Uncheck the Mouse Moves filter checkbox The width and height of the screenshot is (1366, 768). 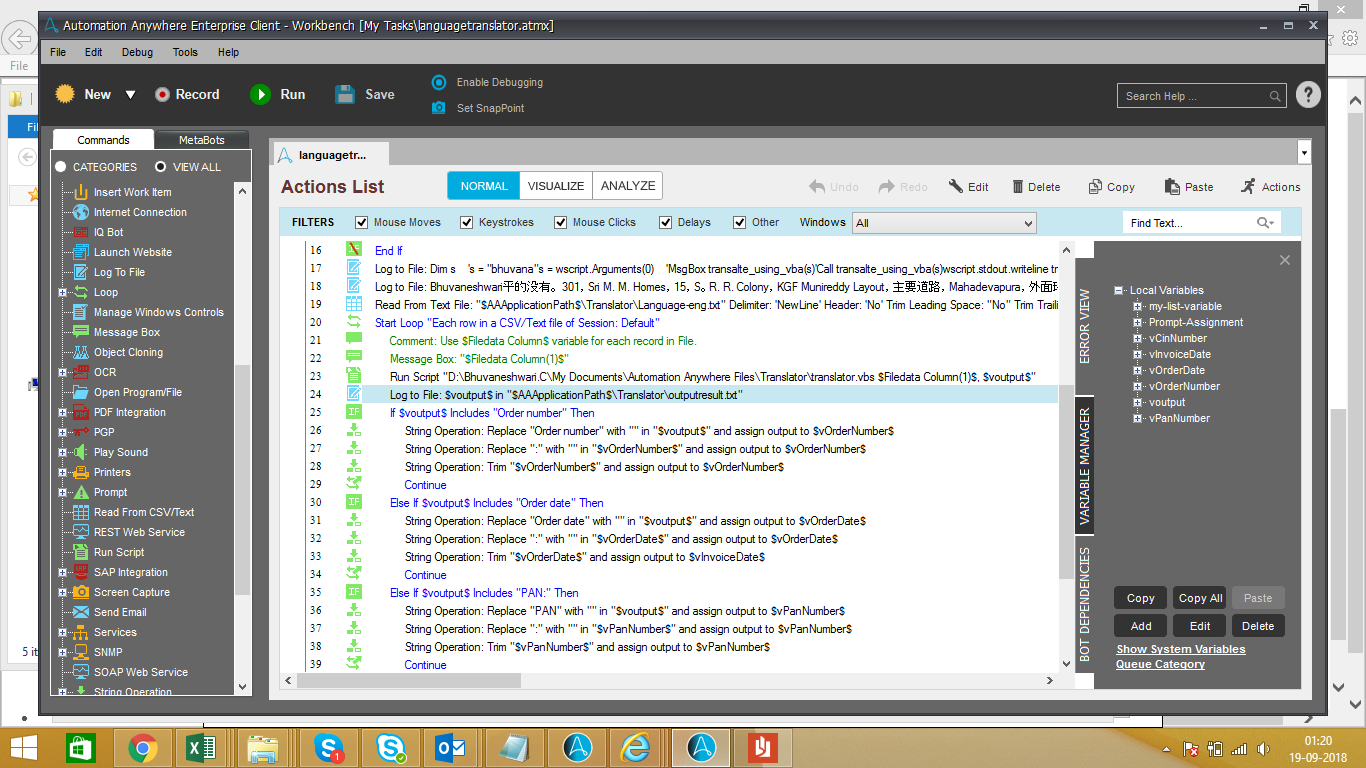click(x=362, y=222)
